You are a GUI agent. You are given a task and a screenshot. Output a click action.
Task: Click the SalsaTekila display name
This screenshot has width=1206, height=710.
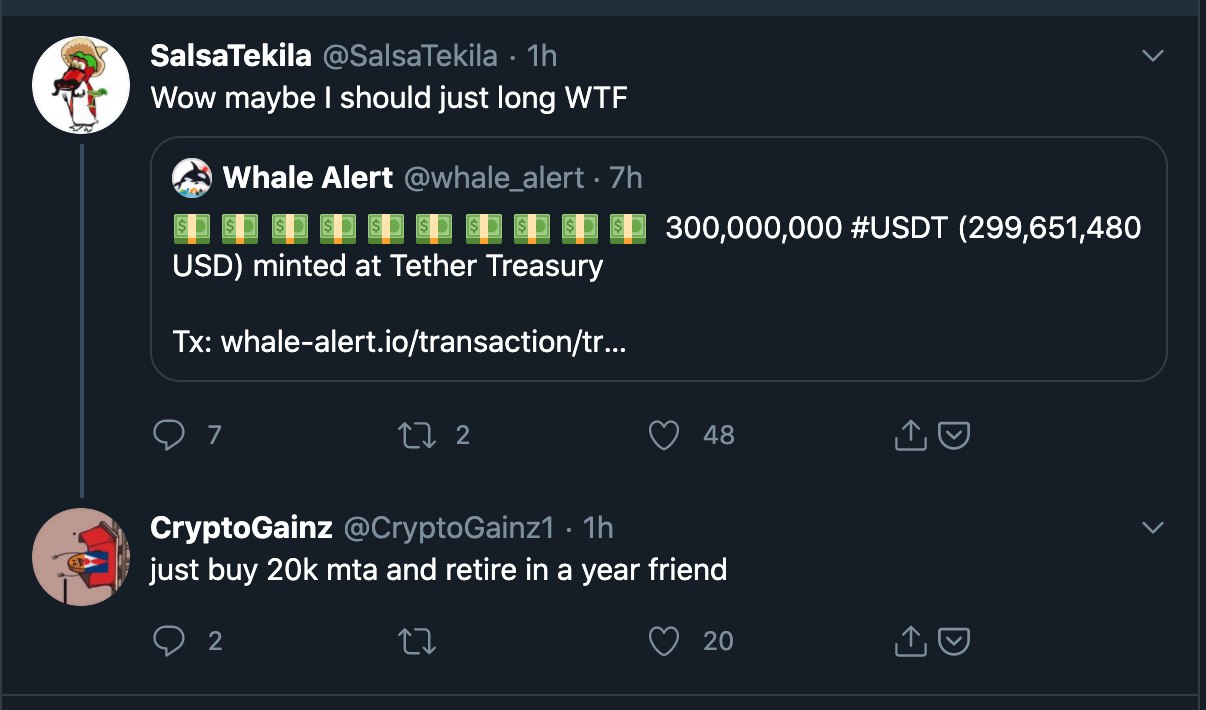(230, 56)
